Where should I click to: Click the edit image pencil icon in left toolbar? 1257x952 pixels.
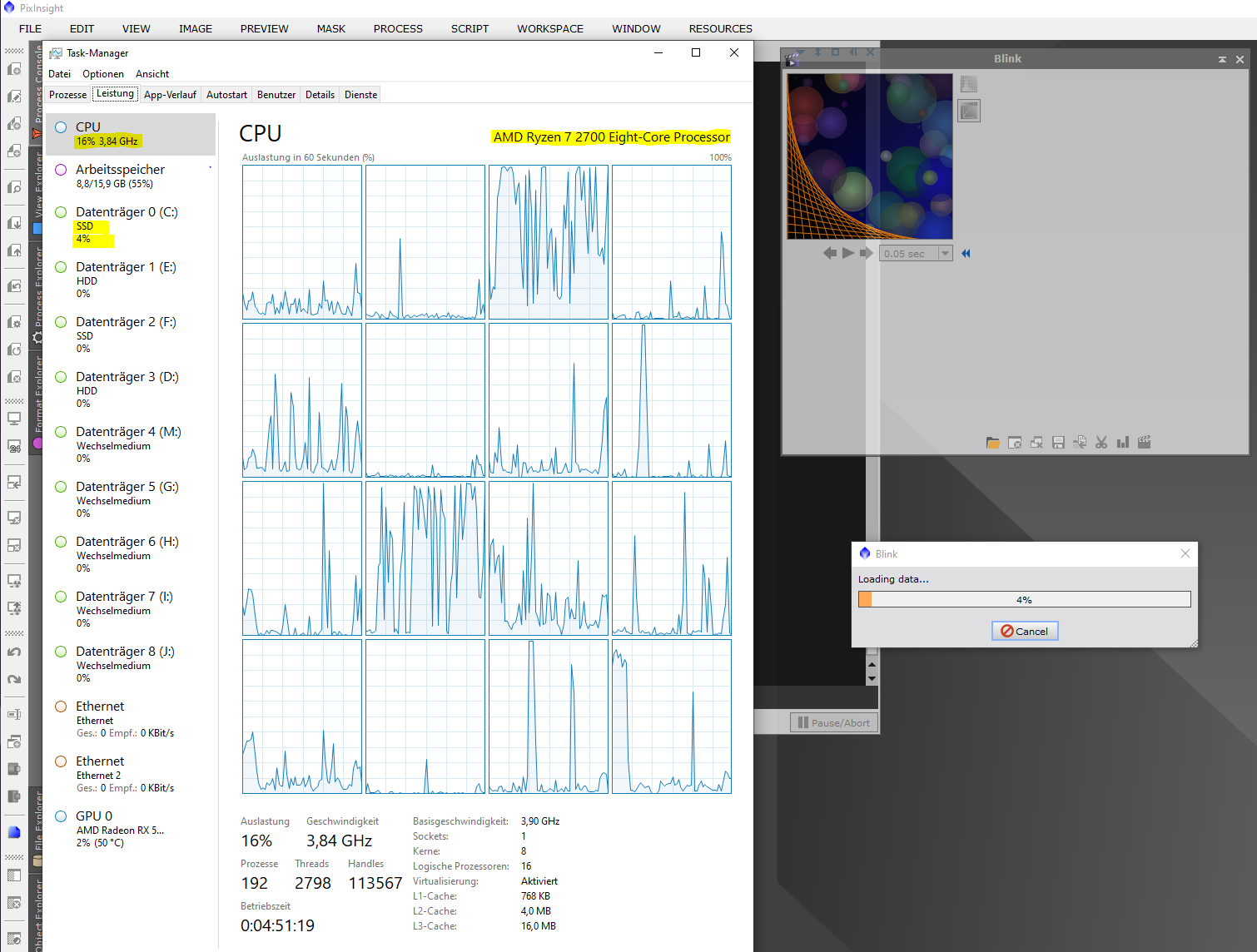14,97
